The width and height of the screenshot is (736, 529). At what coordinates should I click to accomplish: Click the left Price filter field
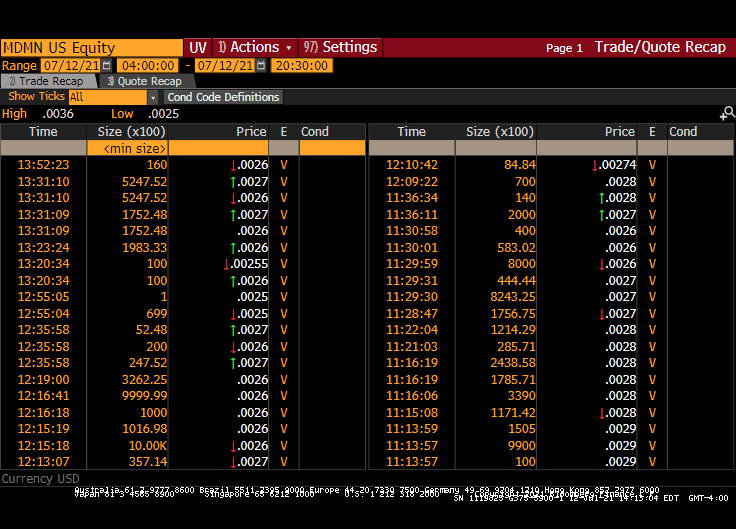pos(218,148)
